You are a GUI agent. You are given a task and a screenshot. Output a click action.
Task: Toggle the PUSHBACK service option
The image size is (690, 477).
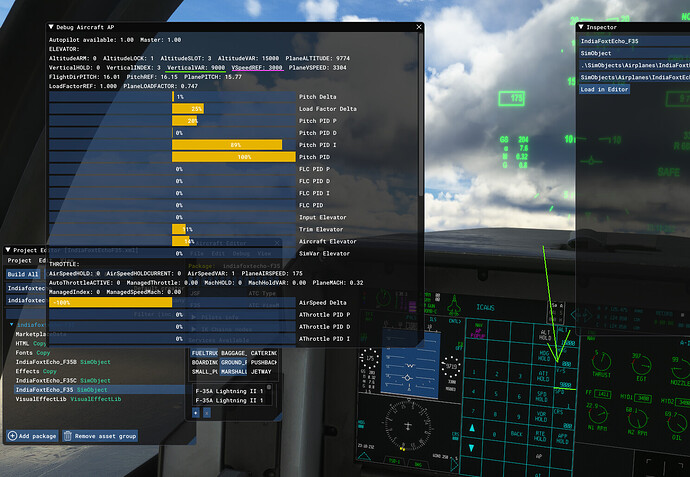264,363
